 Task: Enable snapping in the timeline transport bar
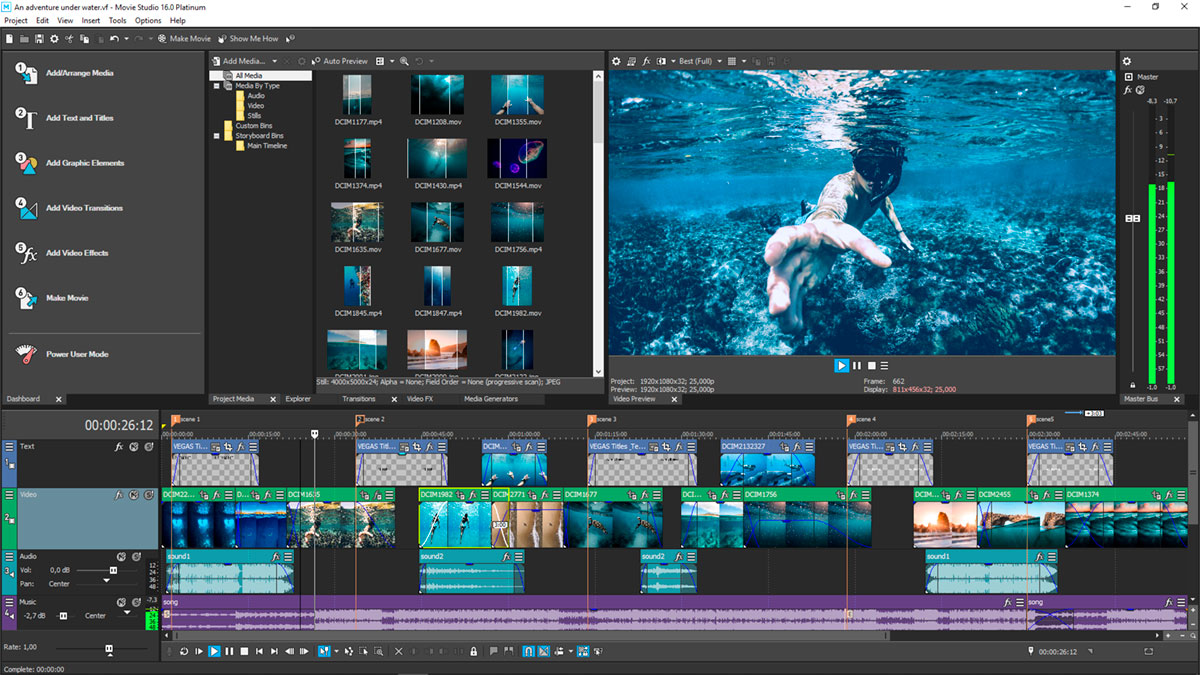528,651
